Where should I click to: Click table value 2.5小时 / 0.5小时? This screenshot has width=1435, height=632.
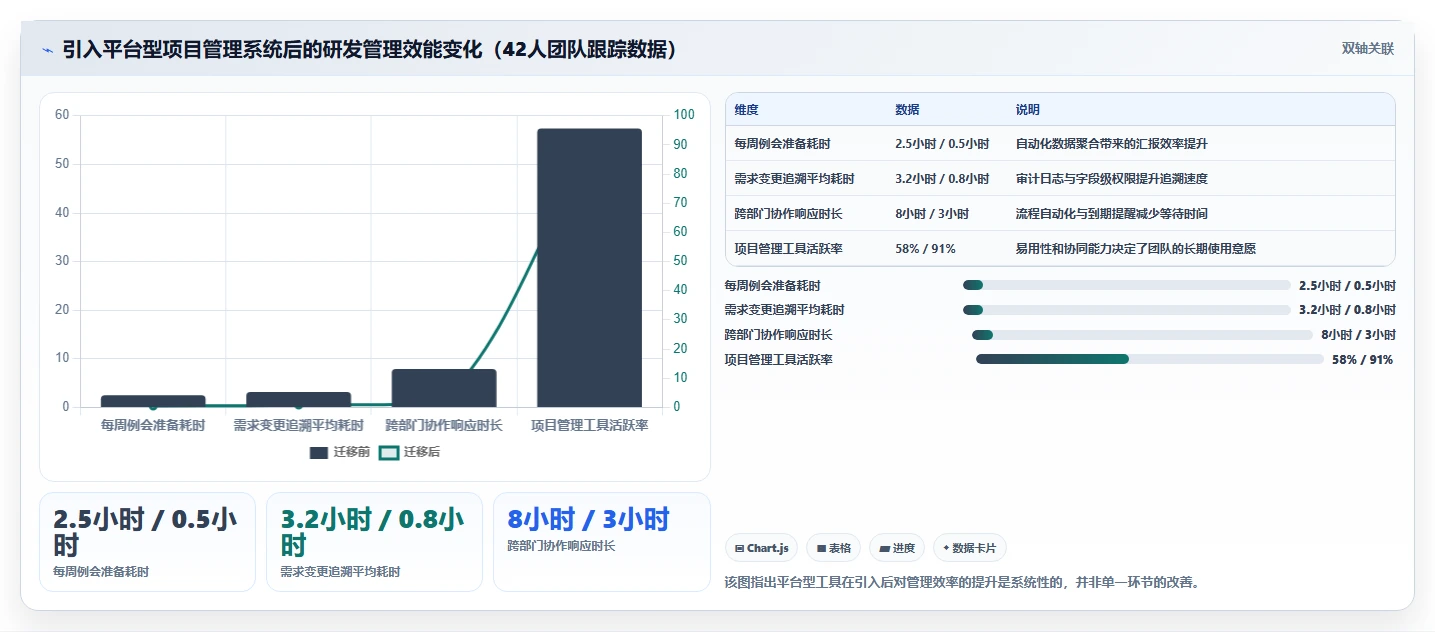click(x=942, y=144)
